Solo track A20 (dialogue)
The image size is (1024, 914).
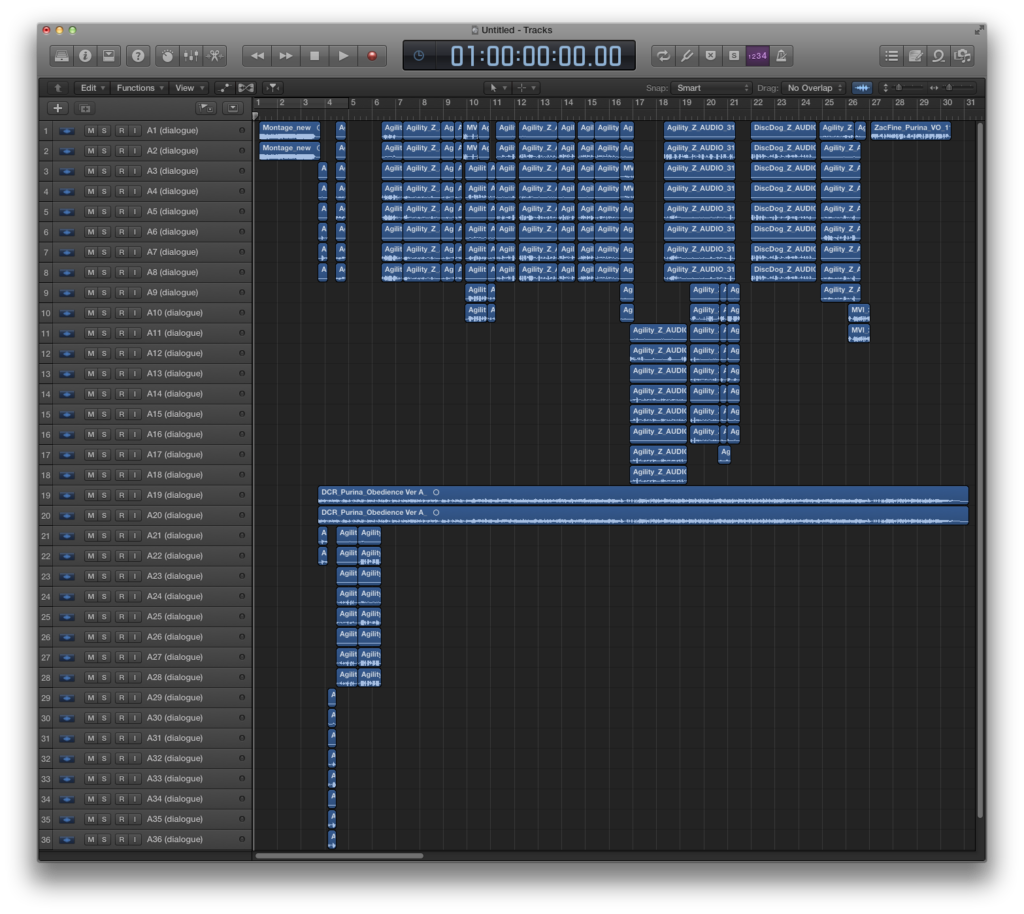click(104, 516)
